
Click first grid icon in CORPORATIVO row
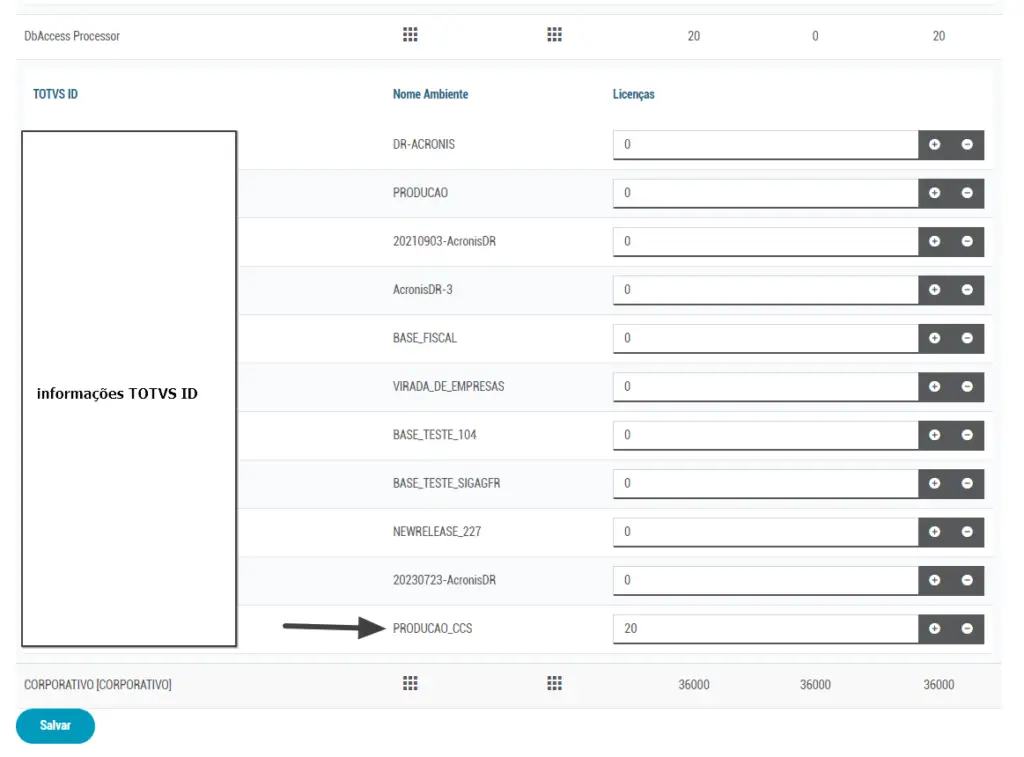coord(410,684)
